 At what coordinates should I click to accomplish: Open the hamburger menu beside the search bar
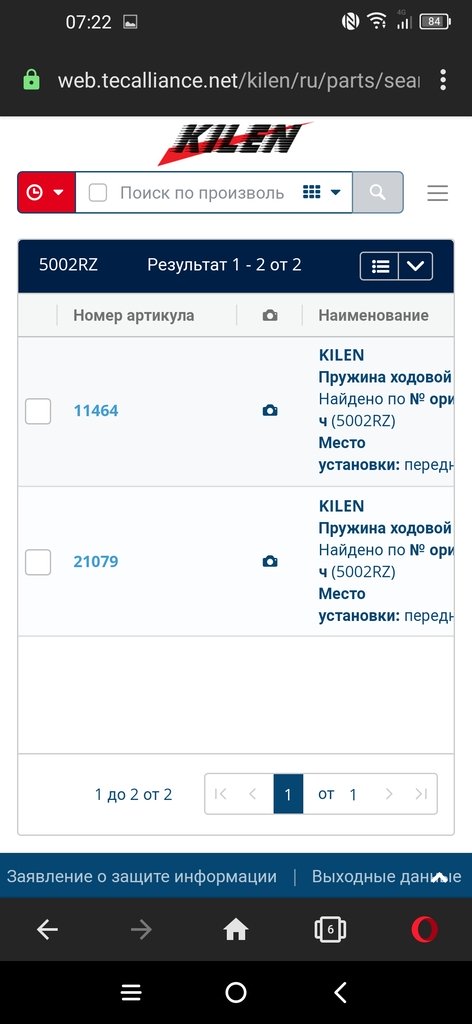pos(437,193)
